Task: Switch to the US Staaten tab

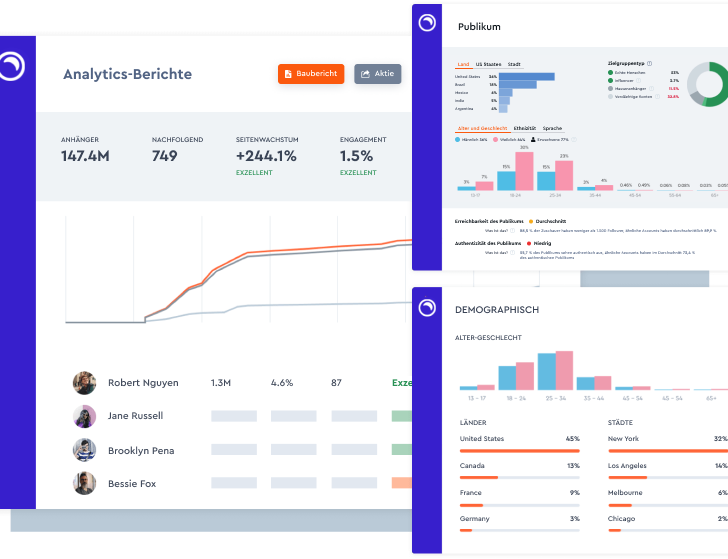Action: [x=489, y=64]
